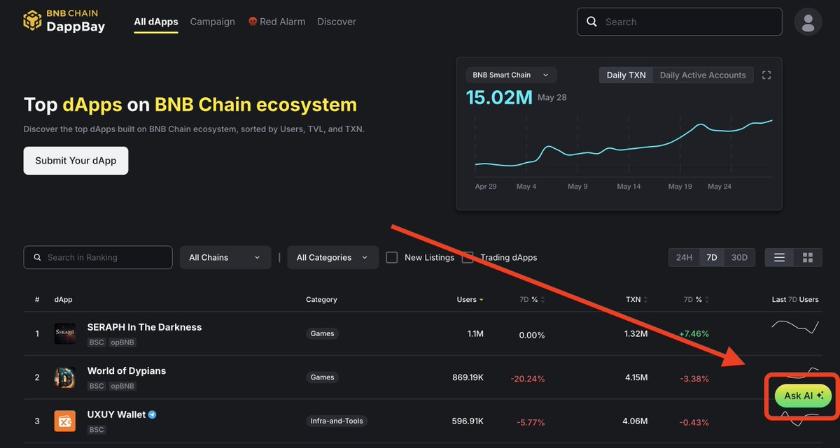Switch to grid view layout

click(x=807, y=258)
